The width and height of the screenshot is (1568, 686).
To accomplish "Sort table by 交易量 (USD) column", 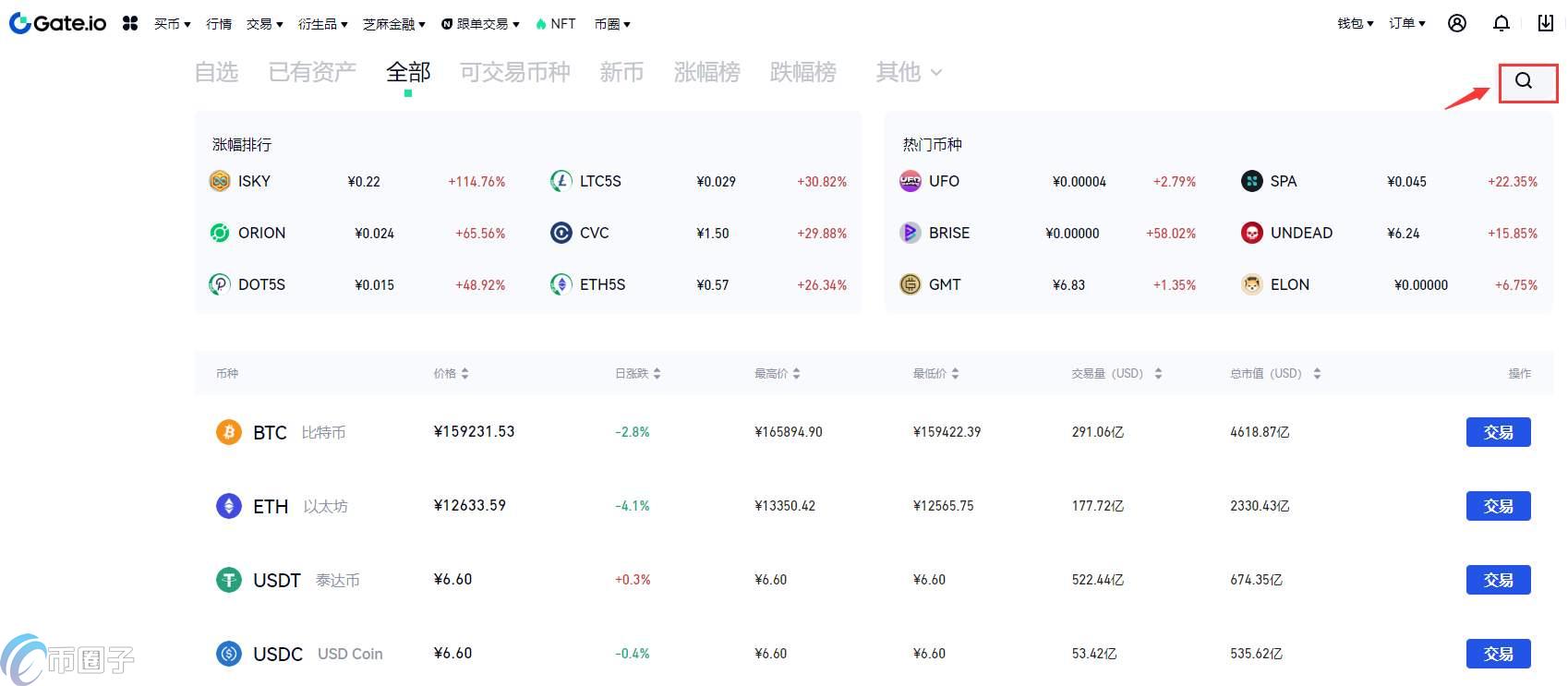I will (x=1117, y=374).
